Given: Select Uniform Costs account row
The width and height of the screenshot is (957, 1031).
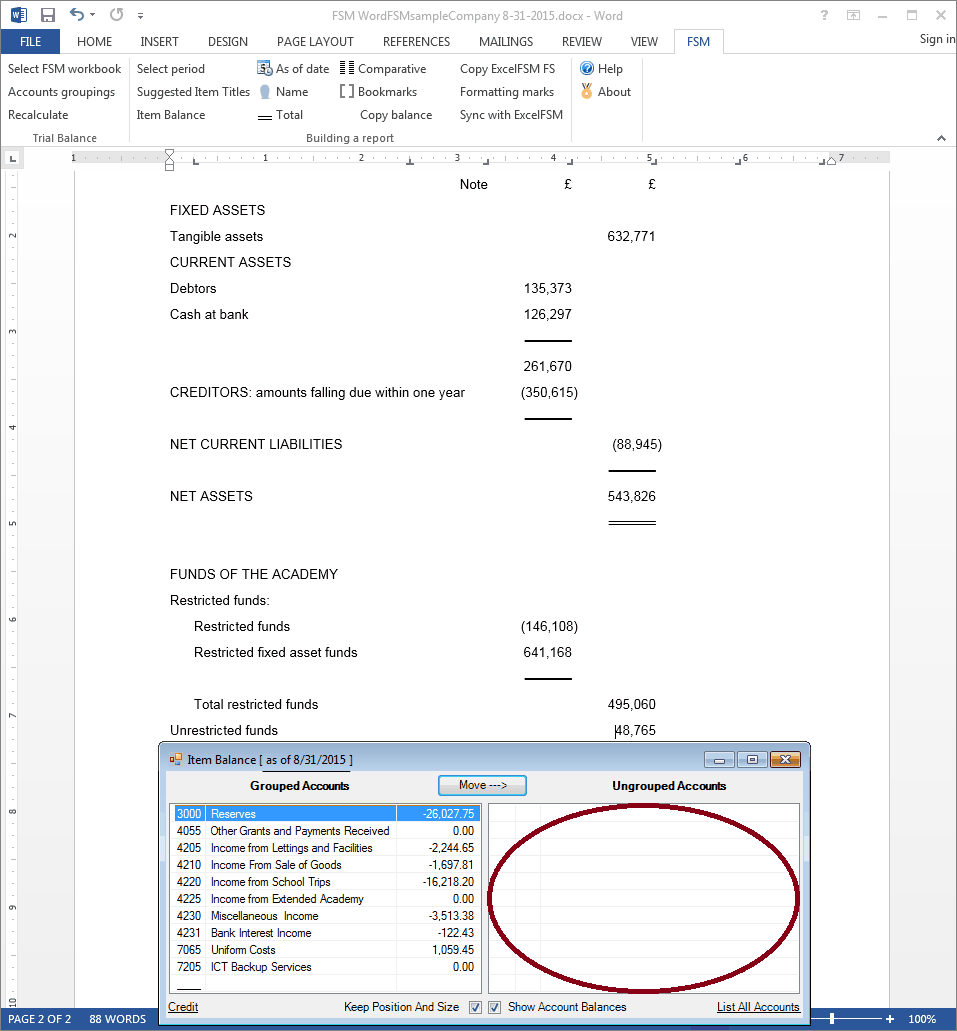Looking at the screenshot, I should [326, 949].
